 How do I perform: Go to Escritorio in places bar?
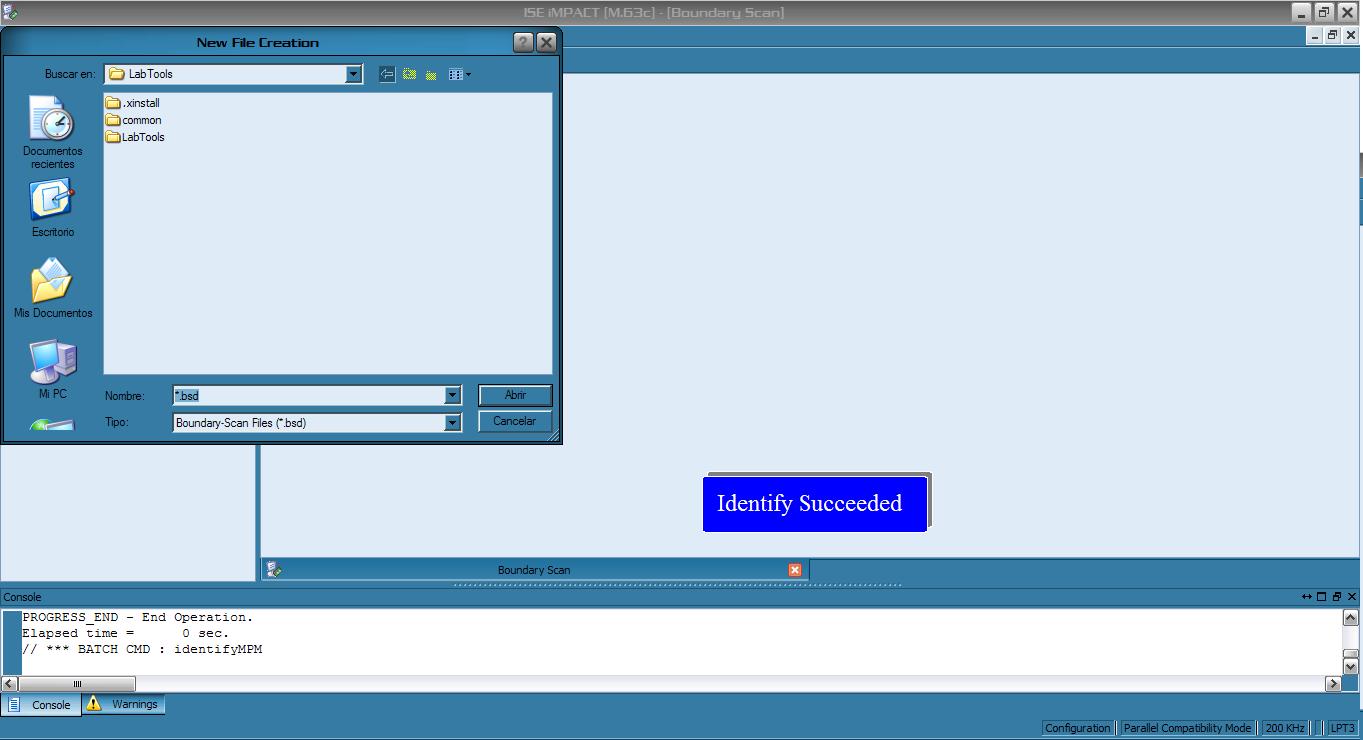click(52, 209)
